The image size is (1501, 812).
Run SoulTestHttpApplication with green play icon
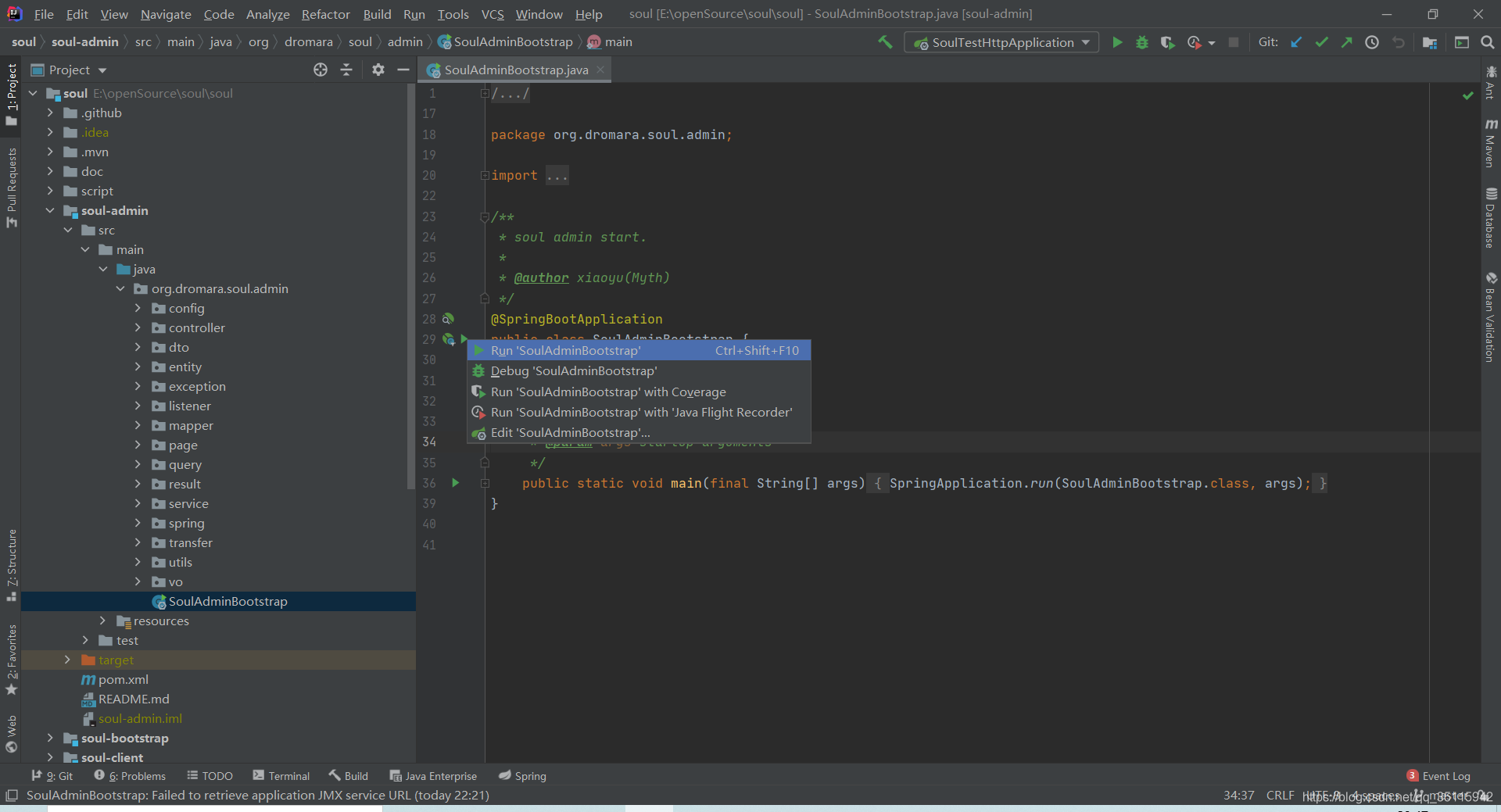1117,42
